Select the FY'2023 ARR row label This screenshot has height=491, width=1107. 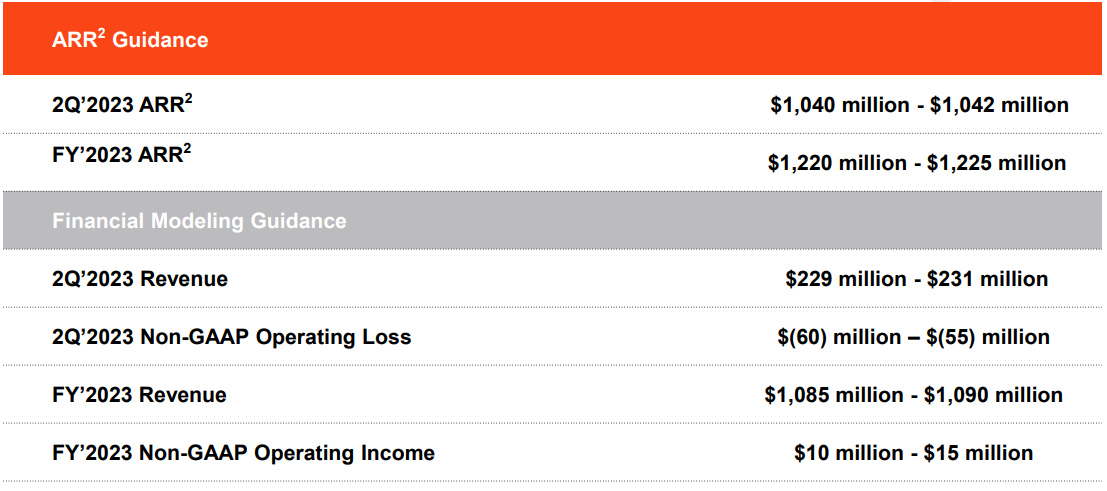(x=121, y=153)
